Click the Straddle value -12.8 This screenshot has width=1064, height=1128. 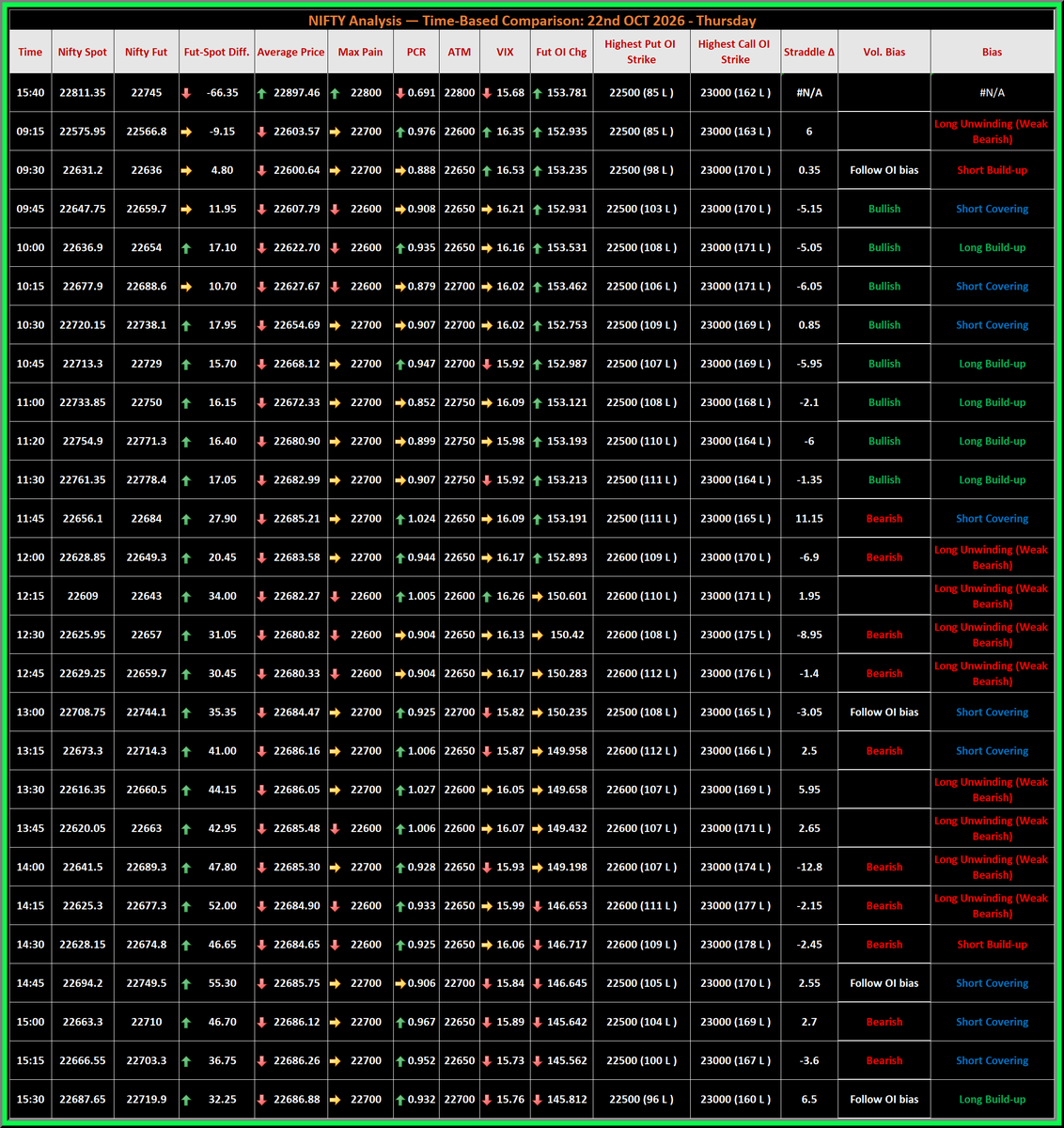(809, 868)
